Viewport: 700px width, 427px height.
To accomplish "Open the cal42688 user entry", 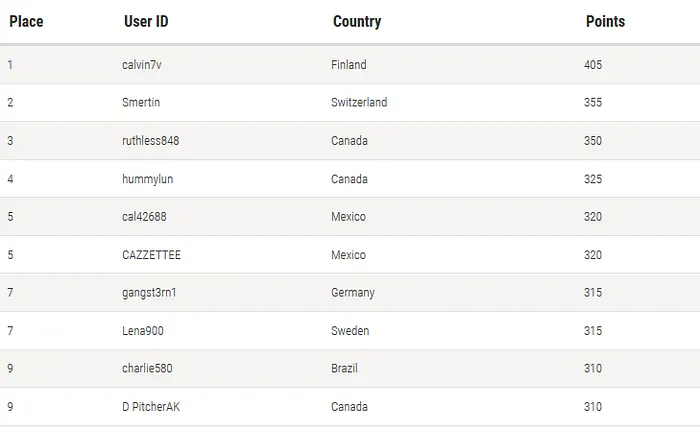I will [x=144, y=217].
